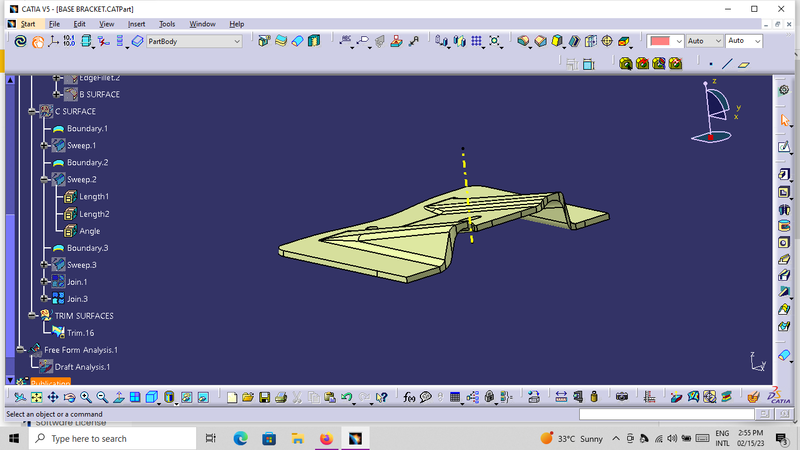
Task: Select the Angle parameter in tree
Action: click(x=90, y=231)
